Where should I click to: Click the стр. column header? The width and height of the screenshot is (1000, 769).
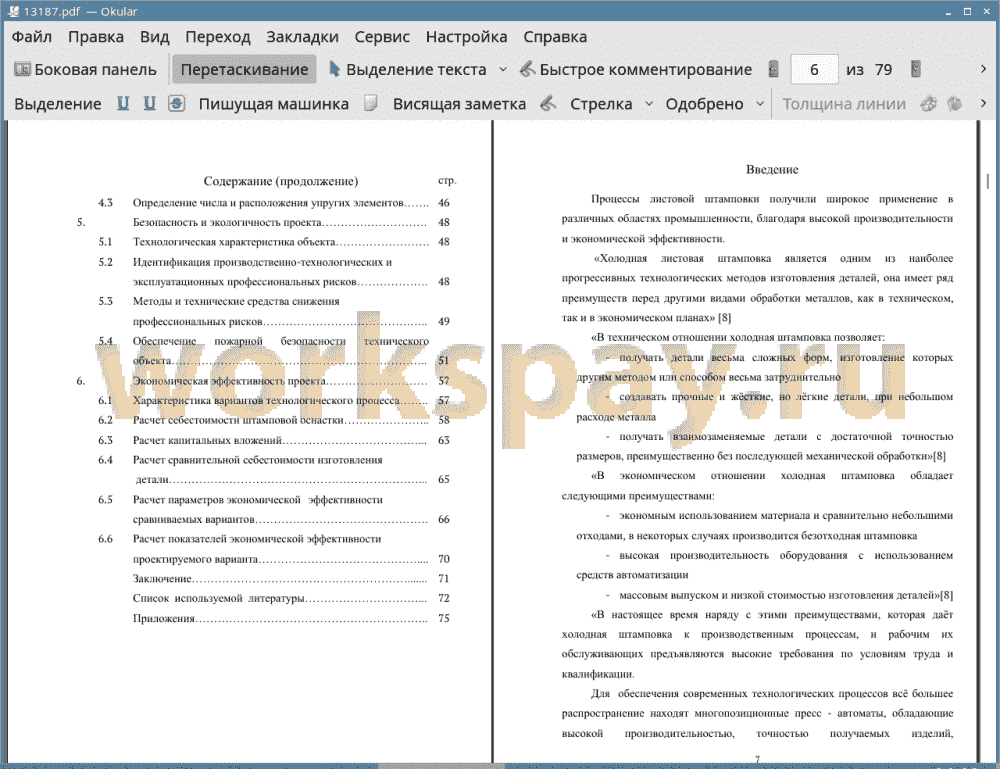(447, 180)
